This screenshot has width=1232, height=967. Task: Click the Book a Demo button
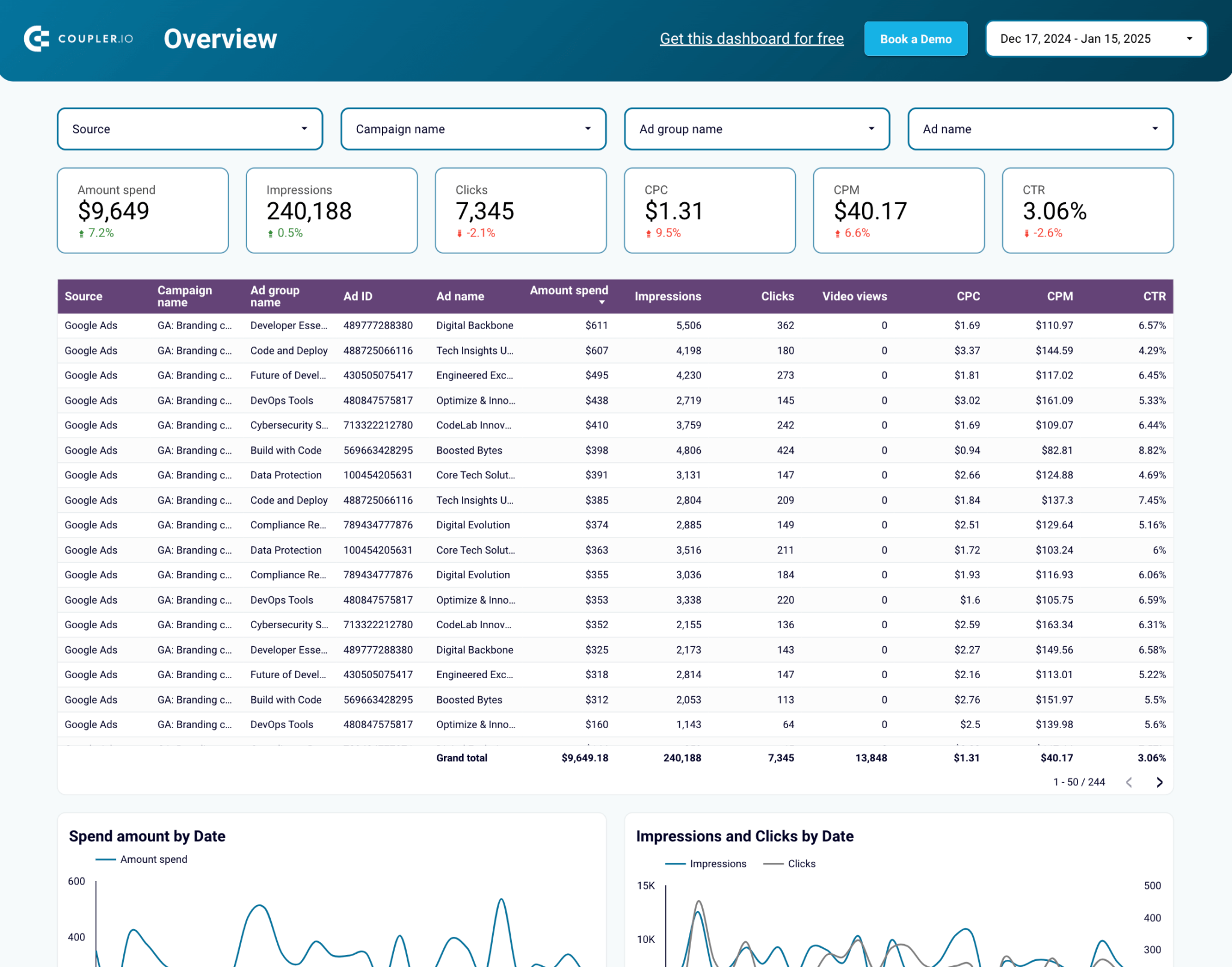point(916,39)
